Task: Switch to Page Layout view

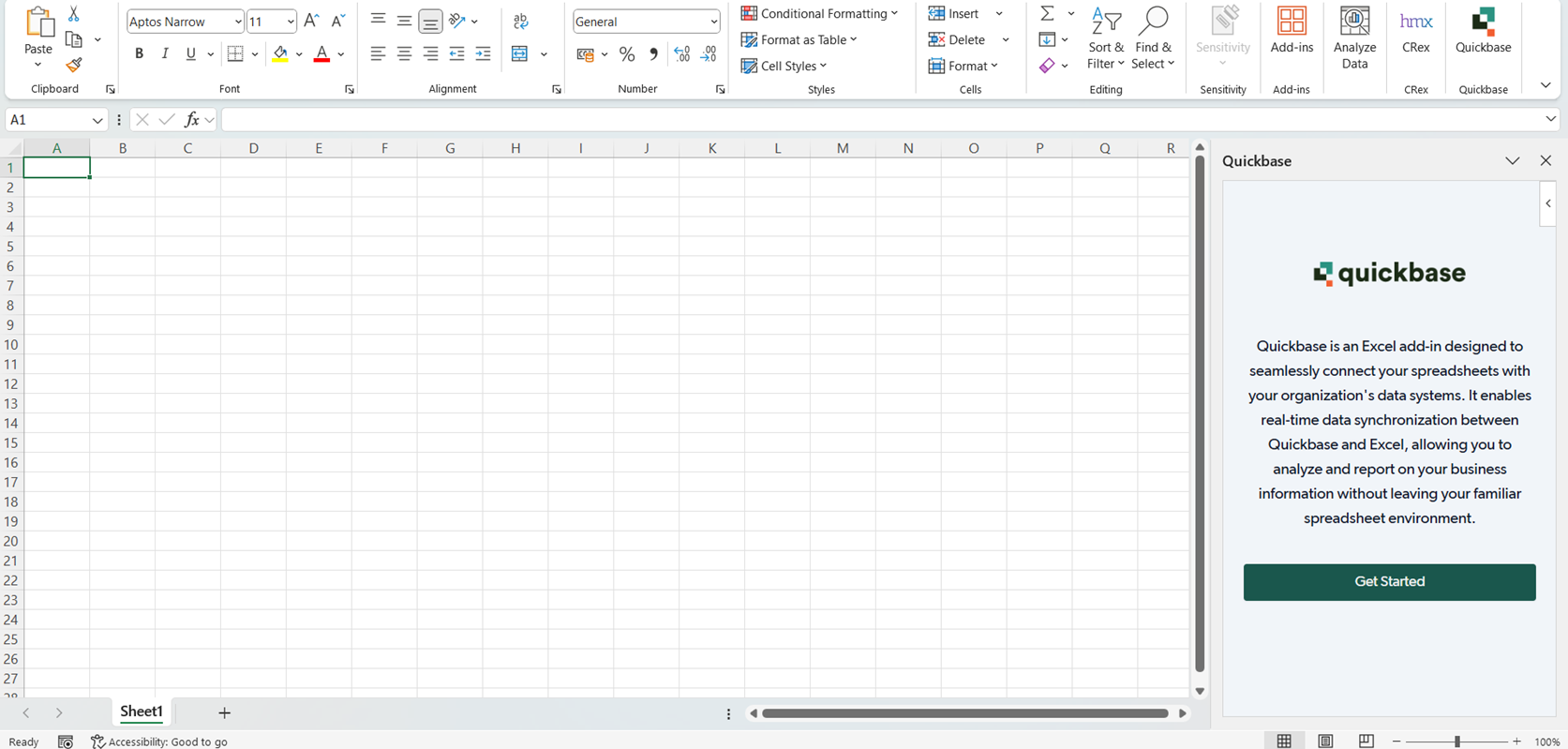Action: (x=1325, y=742)
